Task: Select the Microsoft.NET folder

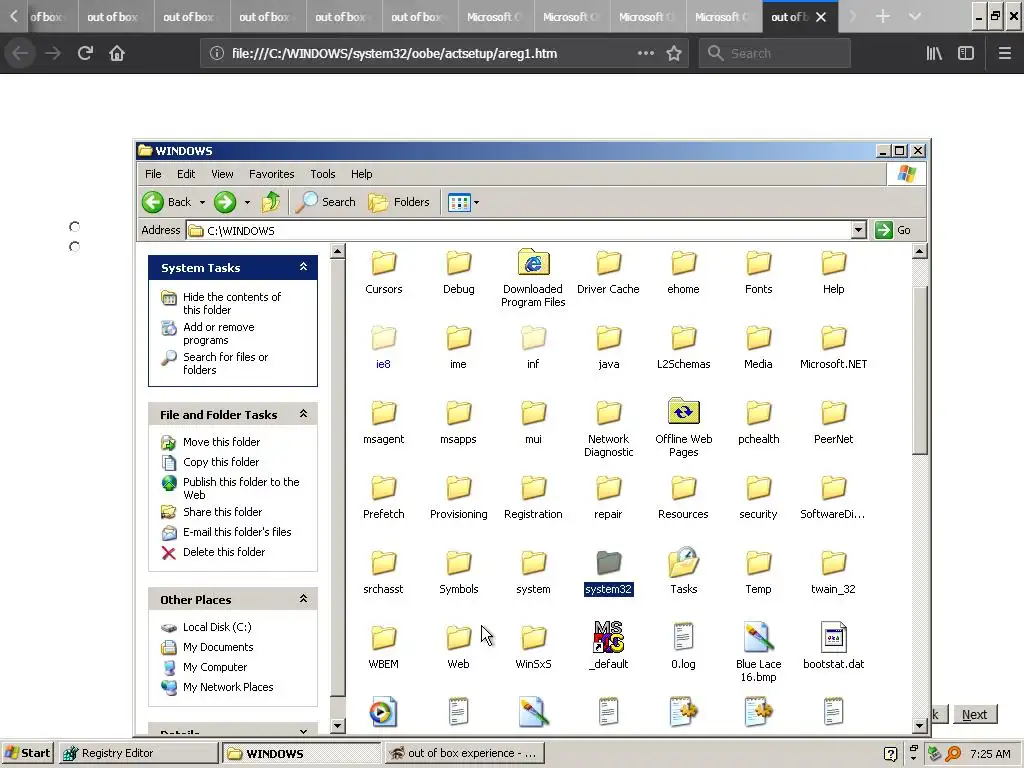Action: coord(833,348)
